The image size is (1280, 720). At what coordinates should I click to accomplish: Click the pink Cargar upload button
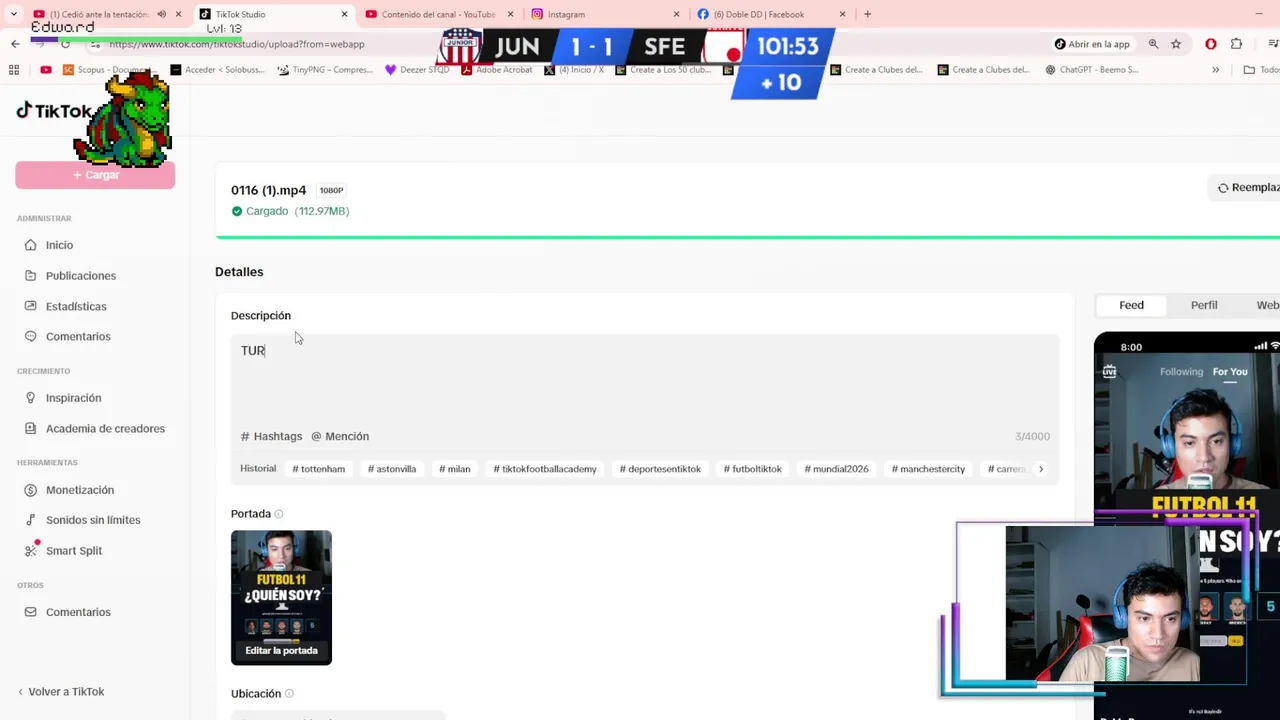(x=95, y=175)
